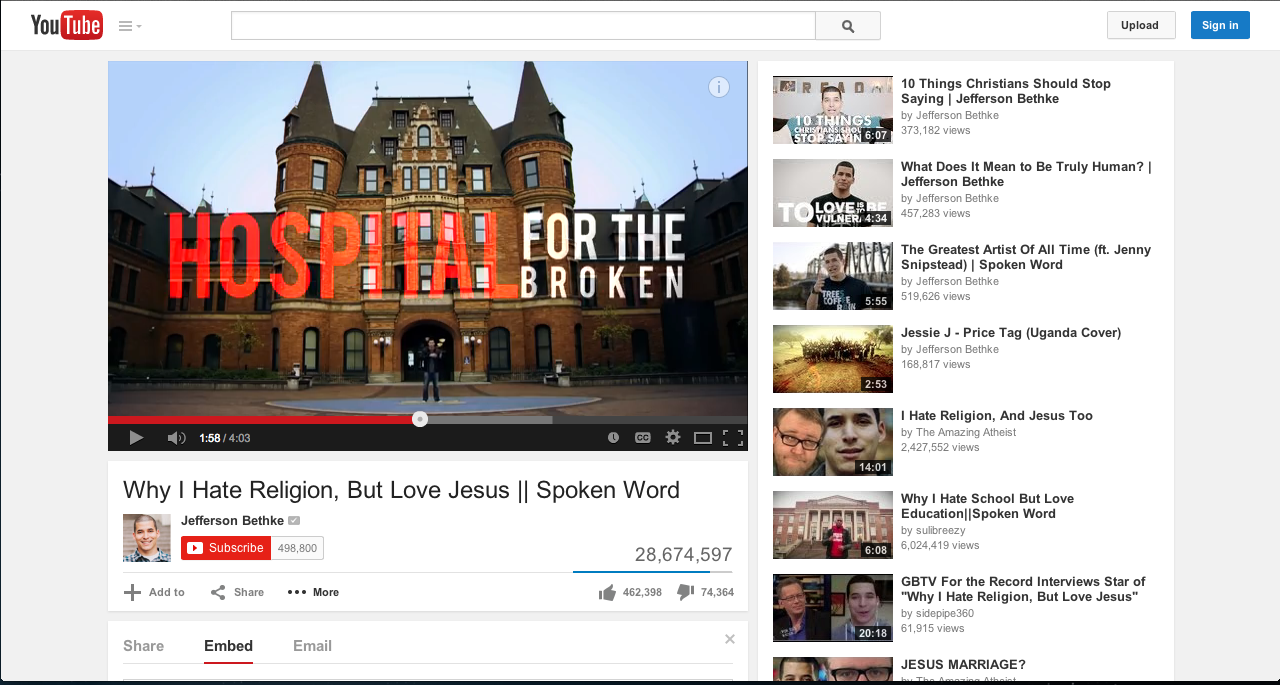Screen dimensions: 1280x685
Task: Click the YouTube logo
Action: 66,25
